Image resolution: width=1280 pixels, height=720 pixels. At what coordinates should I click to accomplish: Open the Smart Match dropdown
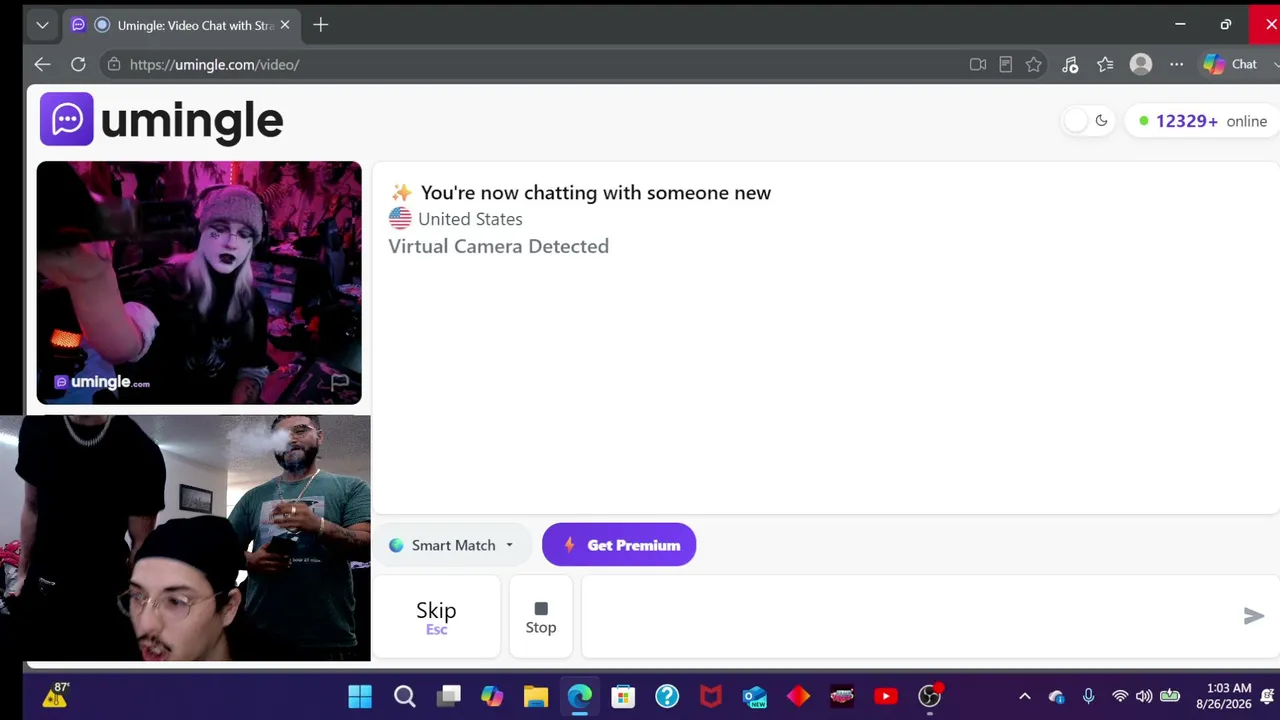[452, 545]
